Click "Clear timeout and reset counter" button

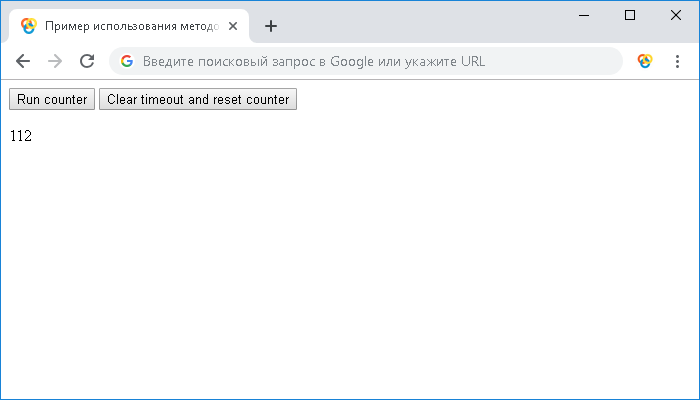(x=198, y=100)
